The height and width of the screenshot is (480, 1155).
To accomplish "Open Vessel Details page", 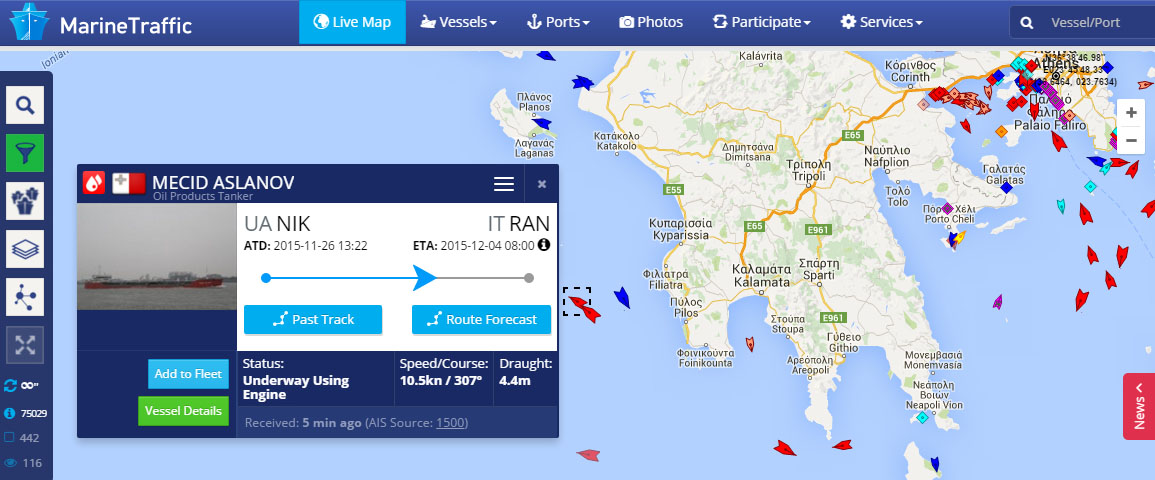I will click(x=183, y=411).
